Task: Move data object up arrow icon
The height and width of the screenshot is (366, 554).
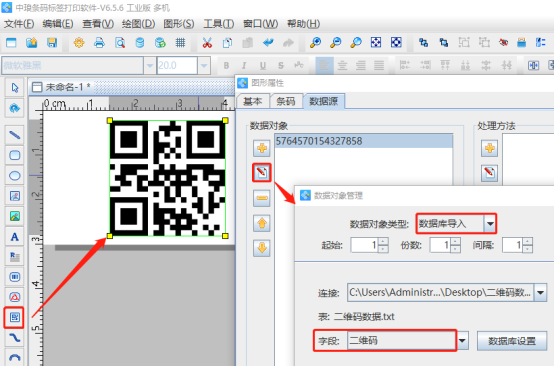Action: pyautogui.click(x=262, y=223)
